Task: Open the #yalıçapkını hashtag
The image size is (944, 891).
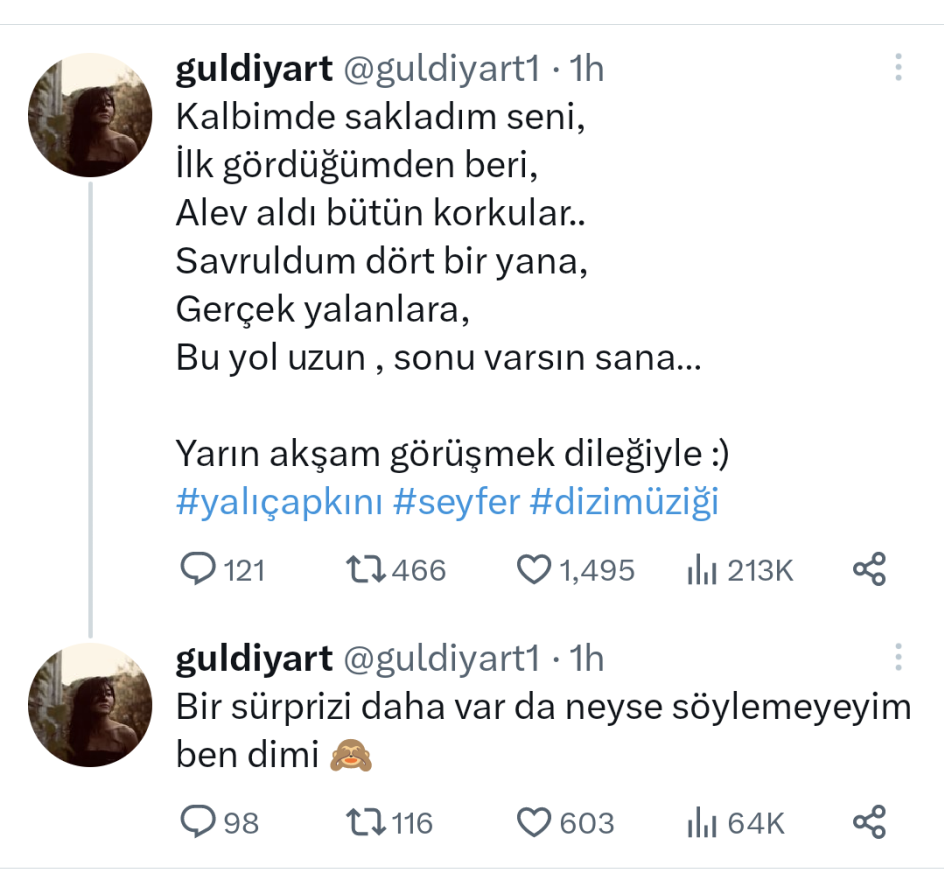Action: [280, 502]
